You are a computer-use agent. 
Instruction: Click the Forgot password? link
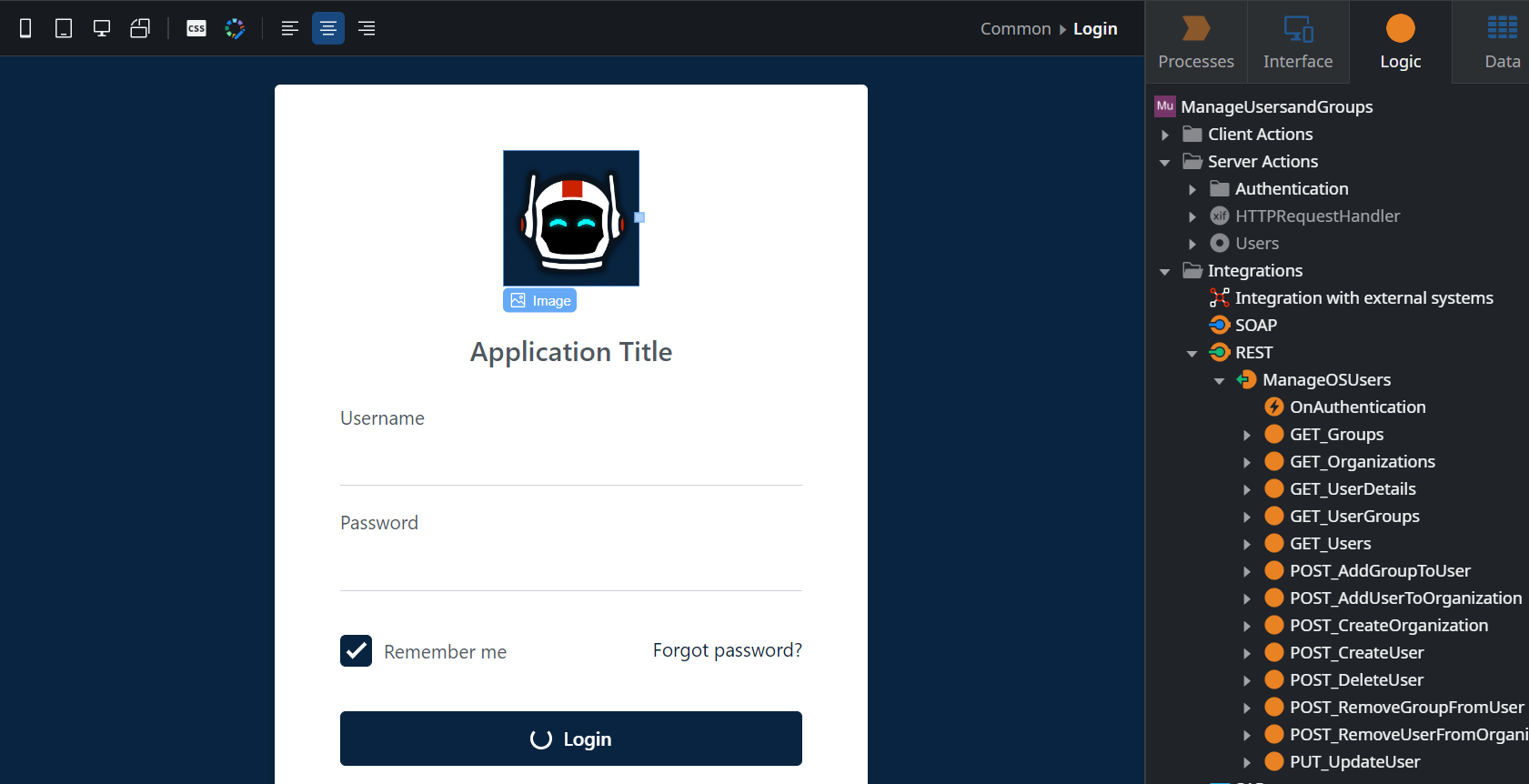click(728, 650)
